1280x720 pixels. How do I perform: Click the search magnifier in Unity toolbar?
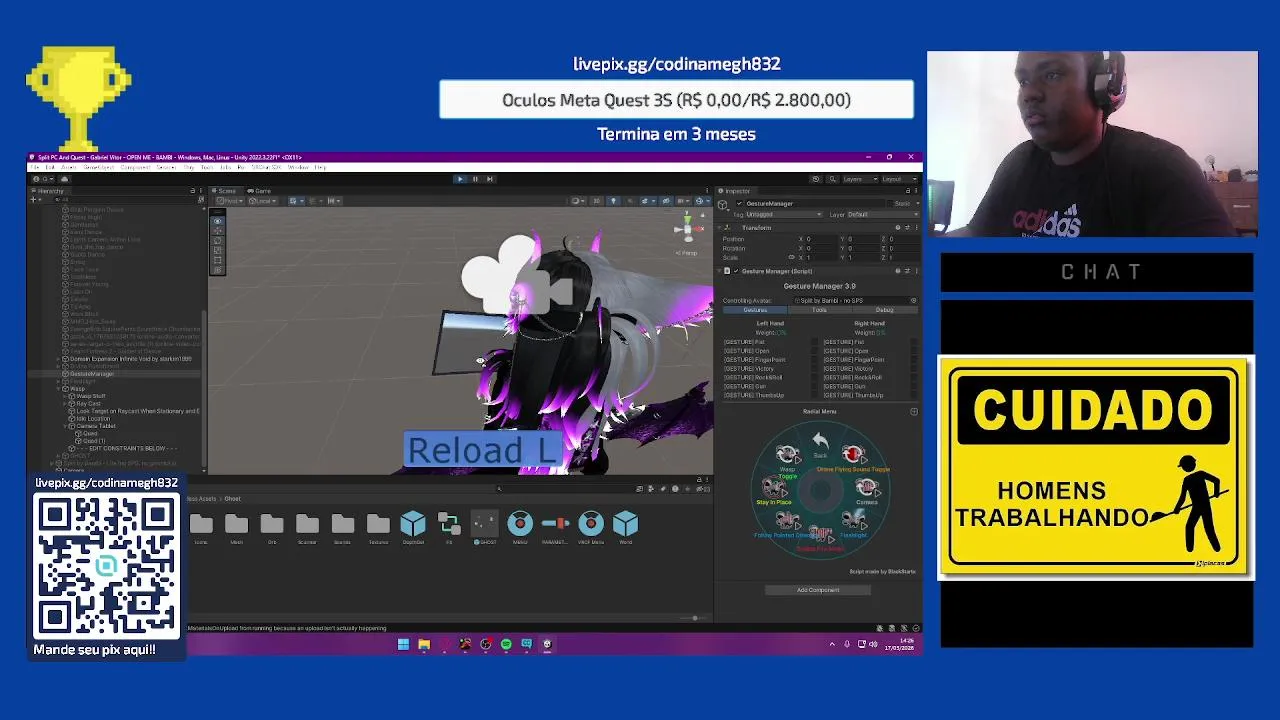pos(831,179)
